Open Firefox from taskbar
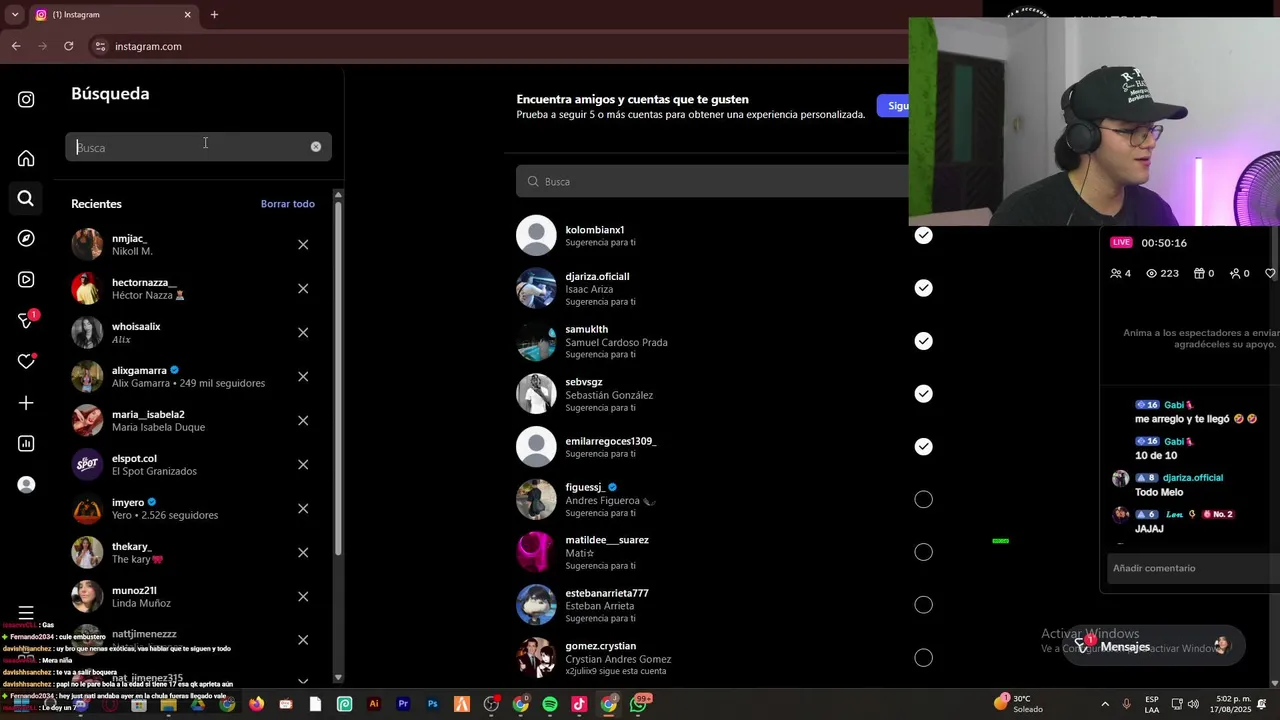 tap(257, 704)
